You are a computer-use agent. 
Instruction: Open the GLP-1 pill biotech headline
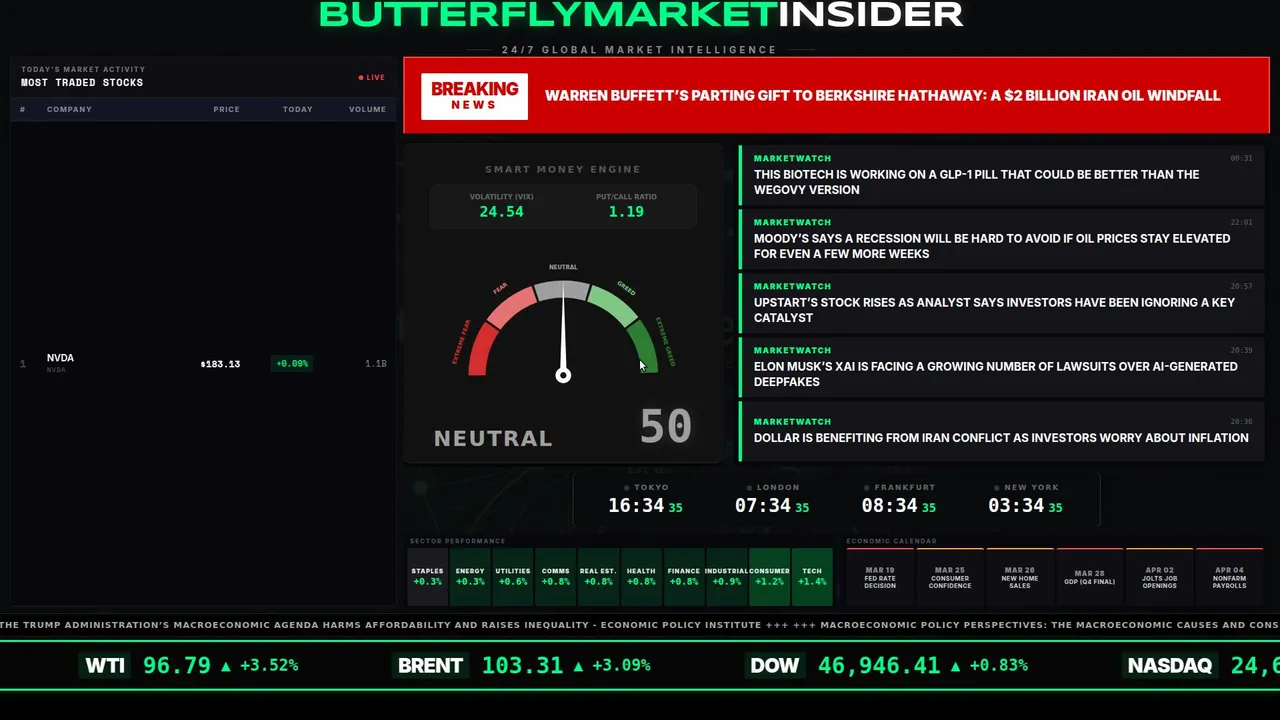(1001, 174)
